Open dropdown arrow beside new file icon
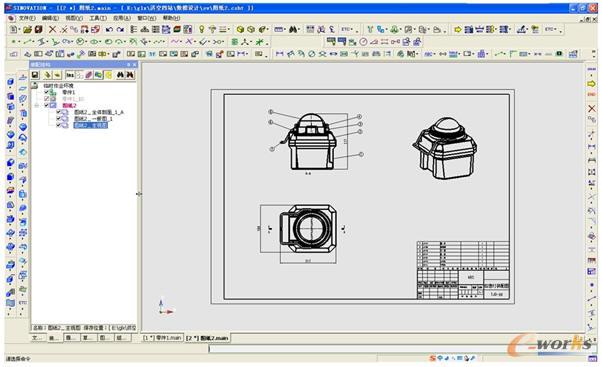This screenshot has height=367, width=602. coord(19,30)
